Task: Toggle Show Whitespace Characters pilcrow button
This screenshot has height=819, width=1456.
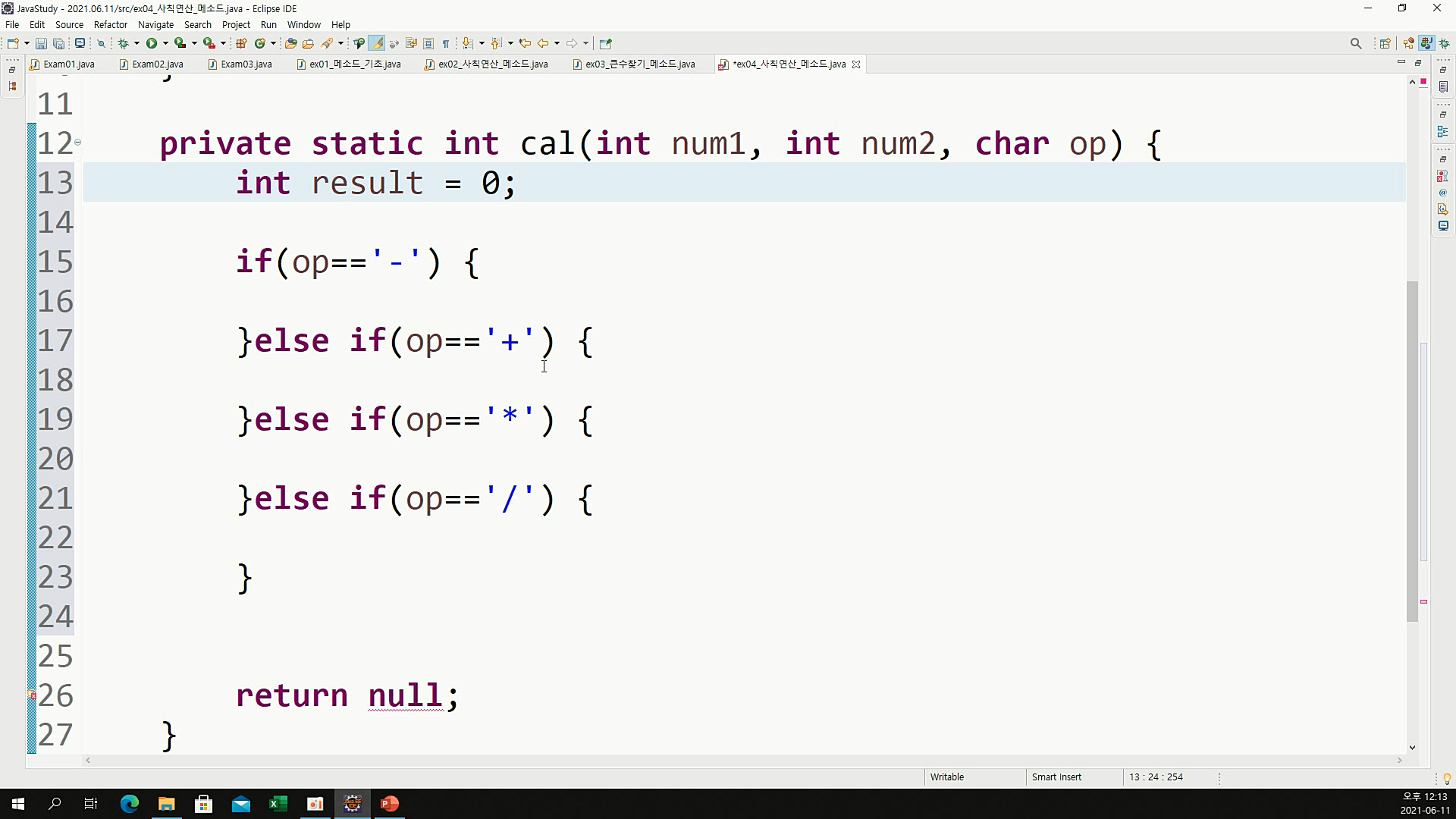Action: [446, 43]
